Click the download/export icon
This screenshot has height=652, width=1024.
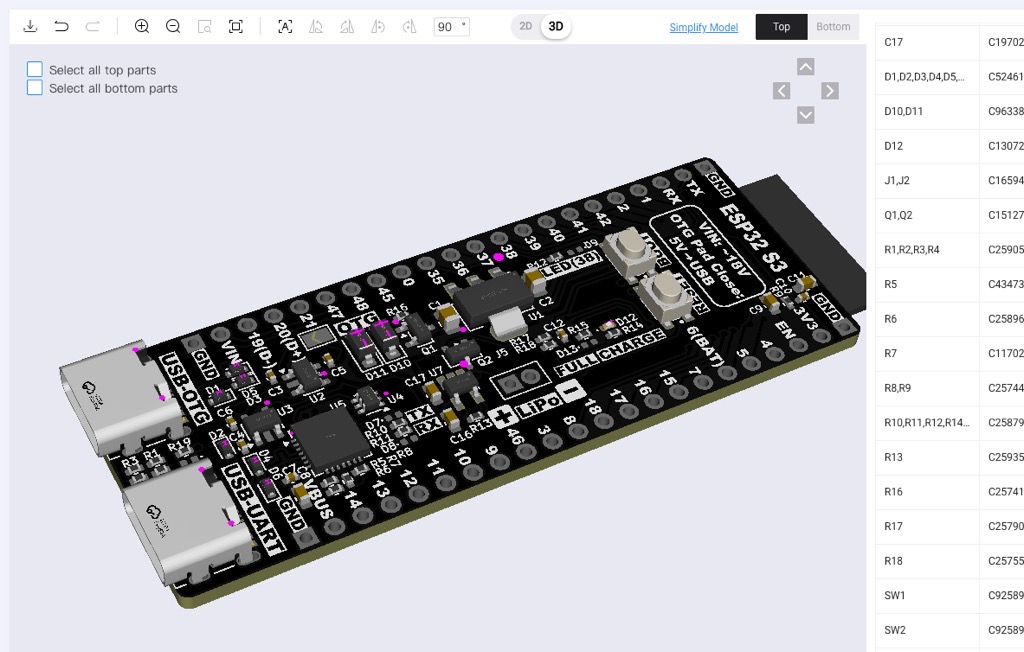(30, 27)
